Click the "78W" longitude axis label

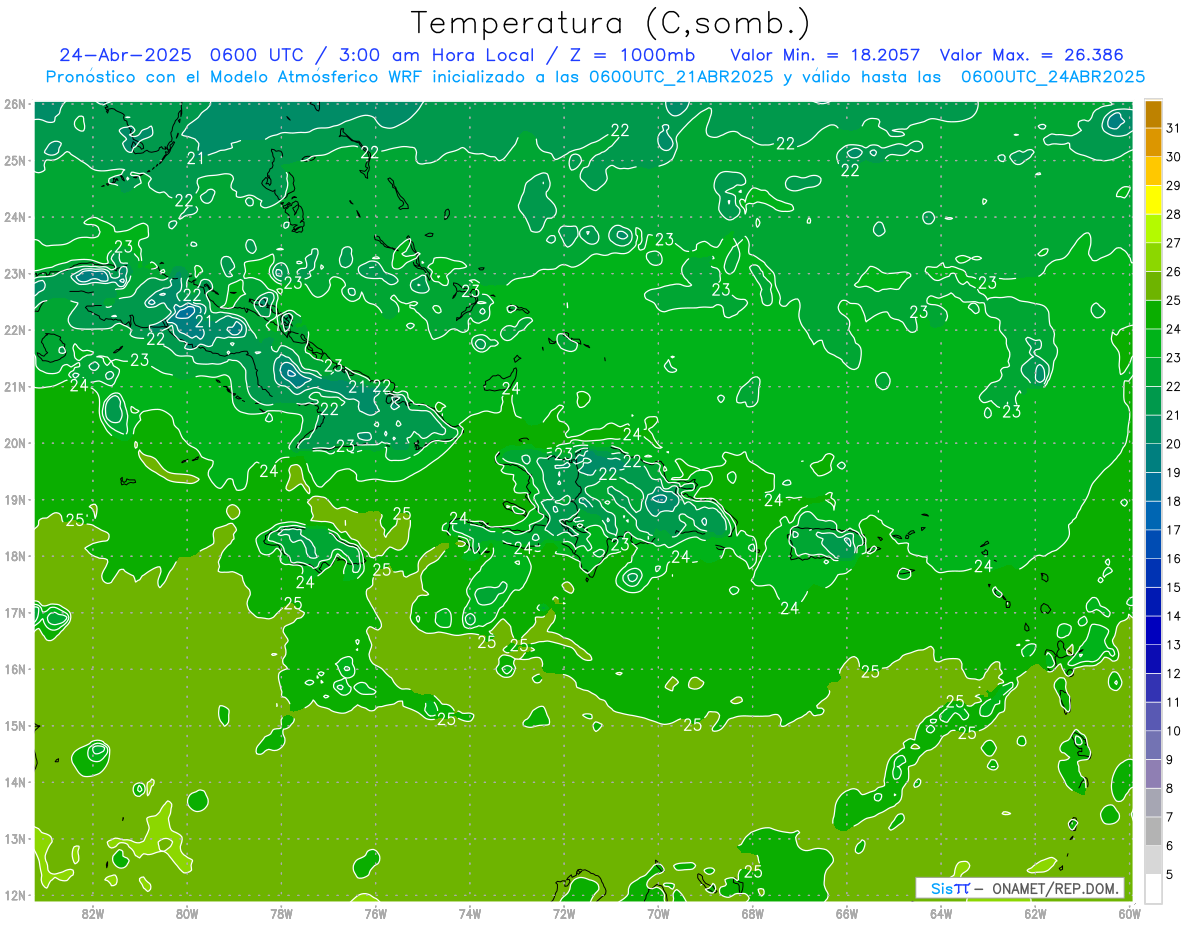[x=281, y=913]
